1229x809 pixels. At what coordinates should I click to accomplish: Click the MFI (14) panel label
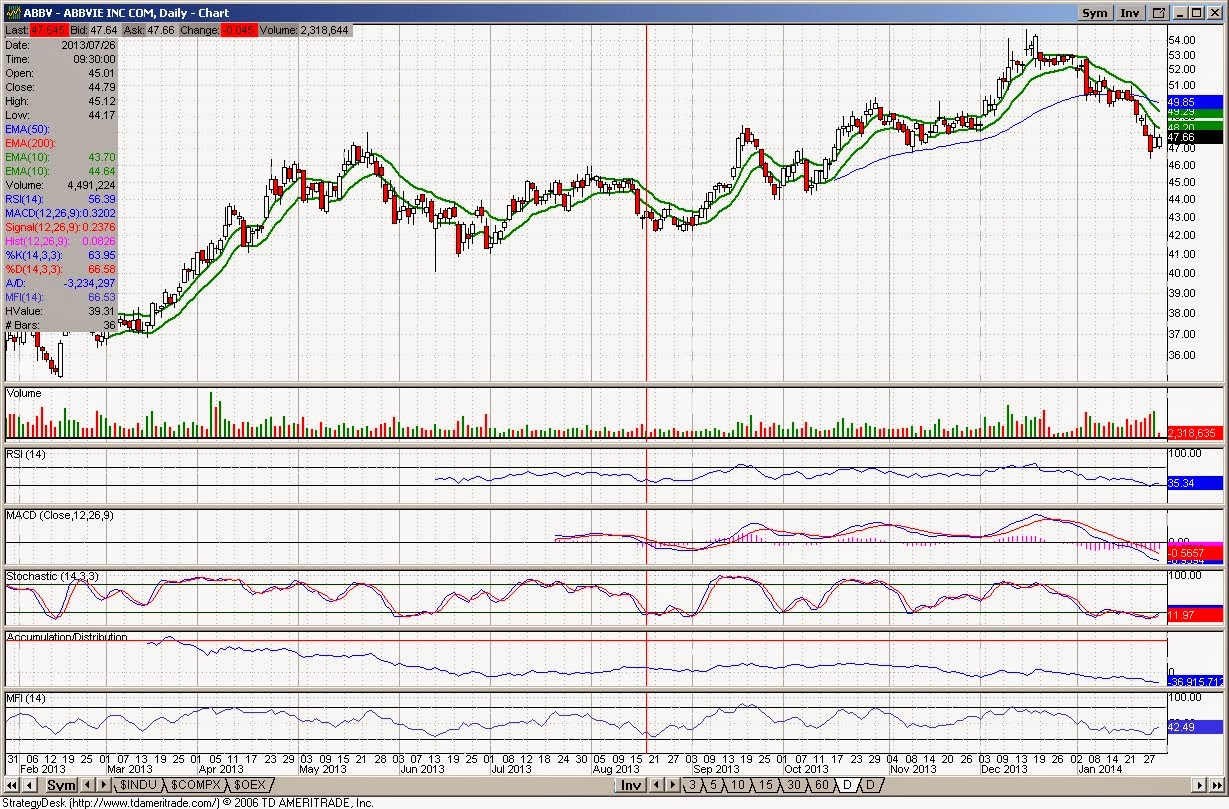[28, 697]
